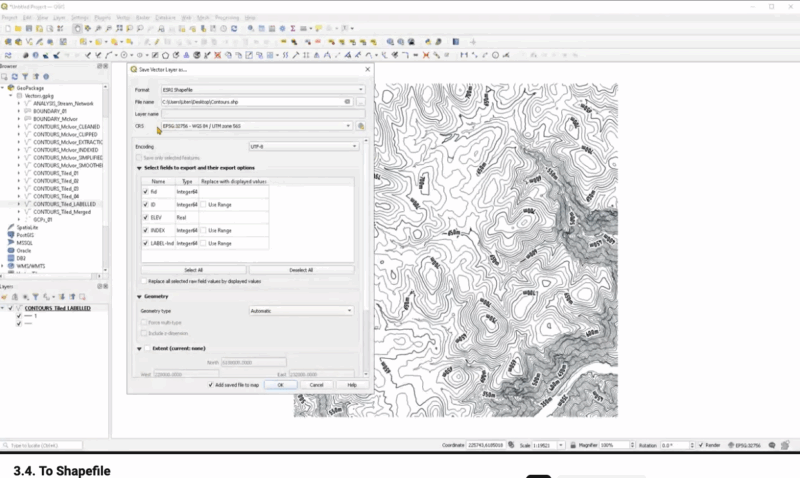Toggle the Render checkbox in status bar
Screen dimensions: 800x478
701,445
